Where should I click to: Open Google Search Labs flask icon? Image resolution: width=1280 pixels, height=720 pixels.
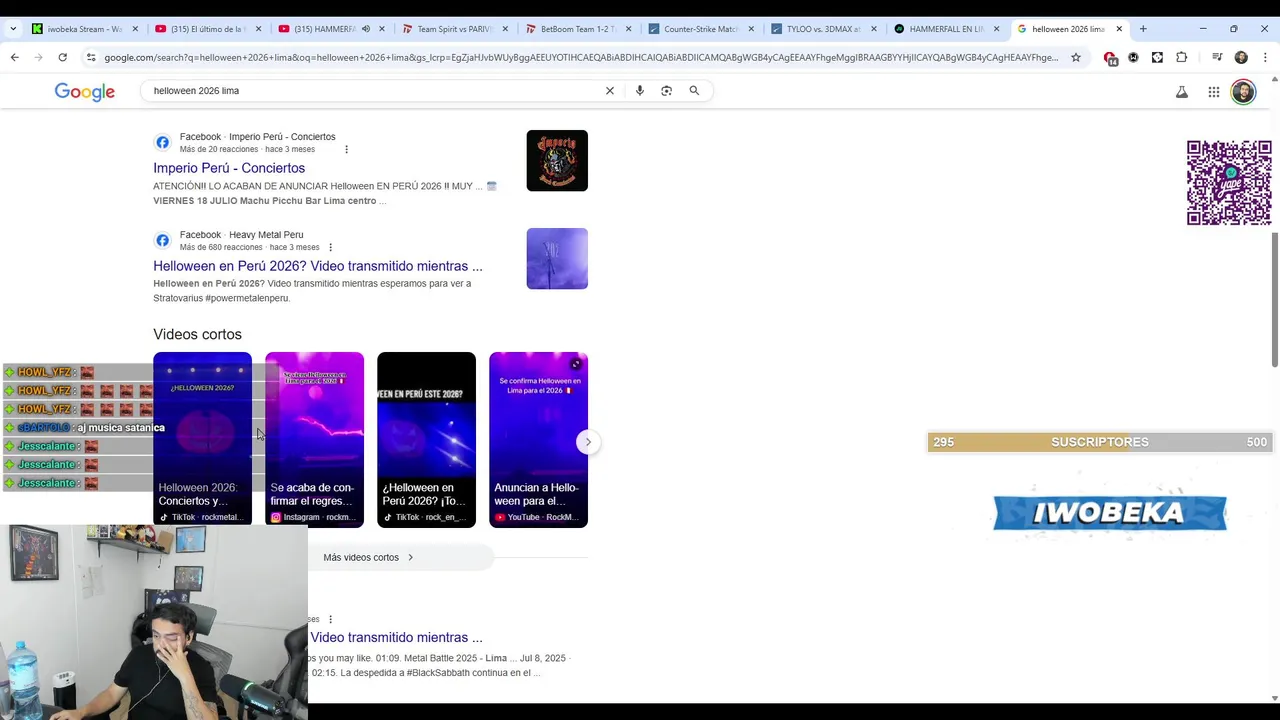click(1182, 92)
